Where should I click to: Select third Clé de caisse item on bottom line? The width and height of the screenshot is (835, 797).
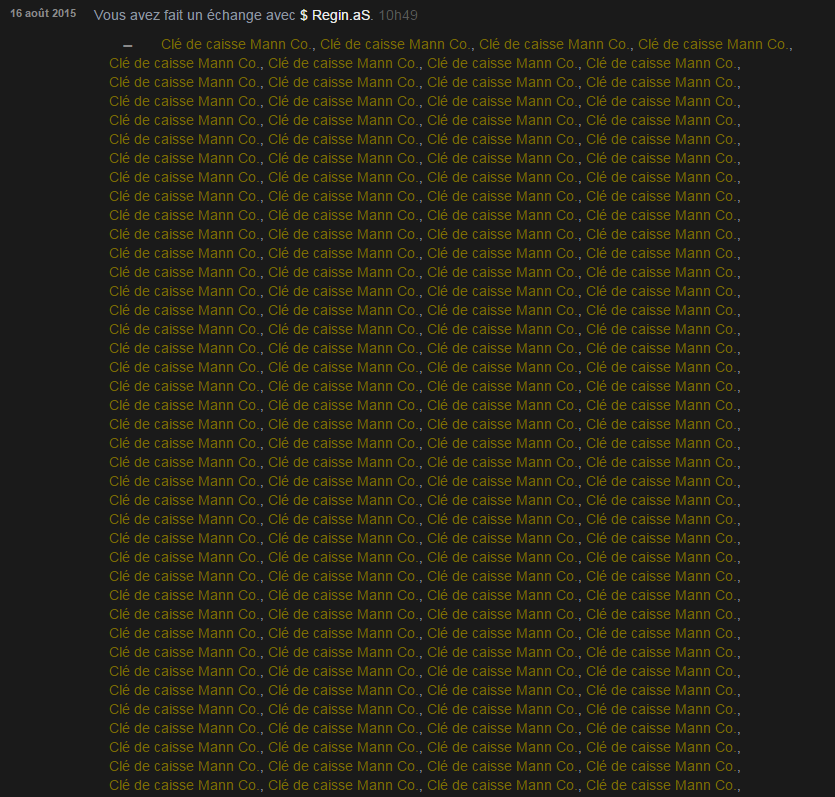503,785
